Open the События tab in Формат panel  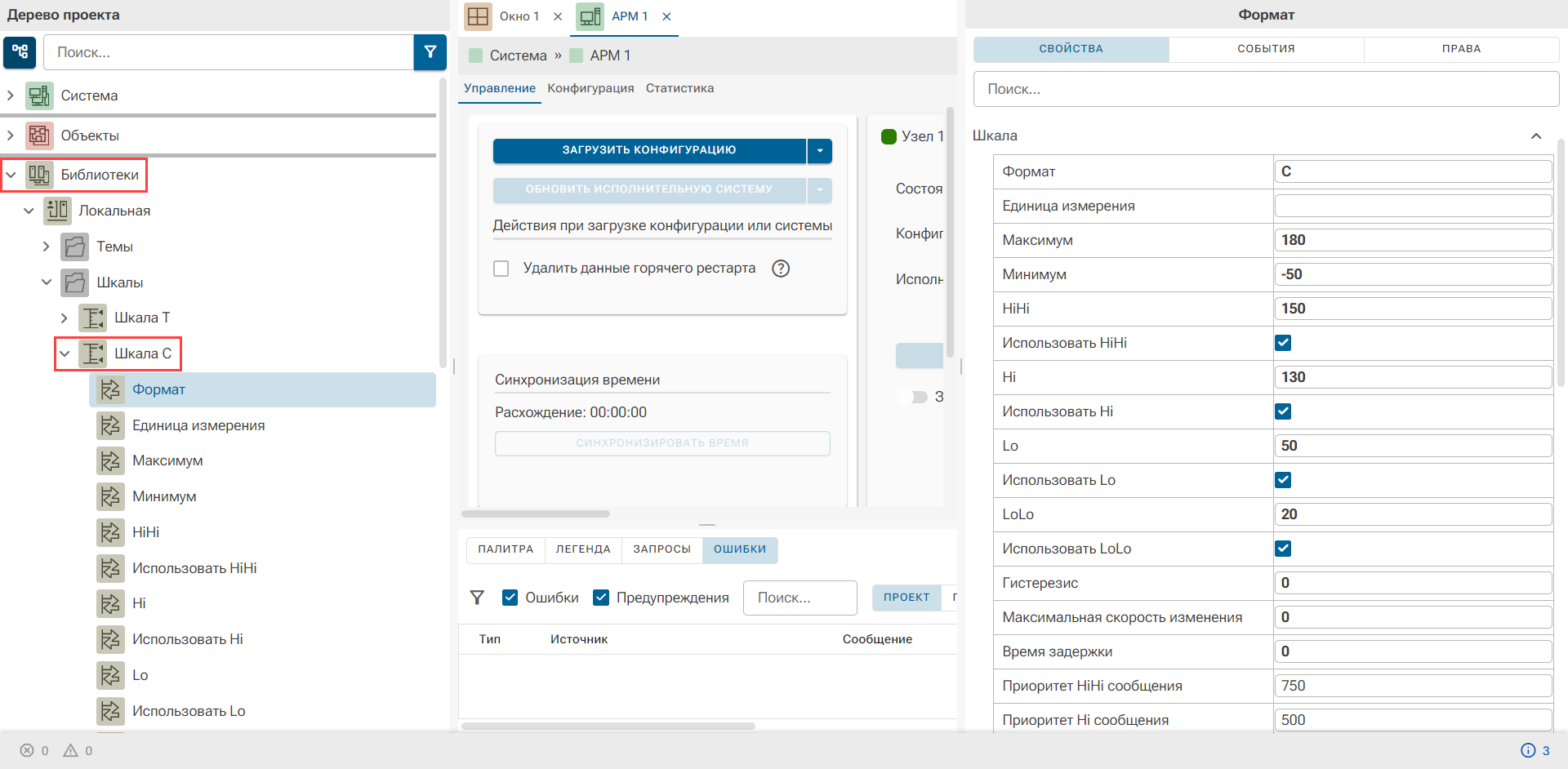click(1266, 49)
